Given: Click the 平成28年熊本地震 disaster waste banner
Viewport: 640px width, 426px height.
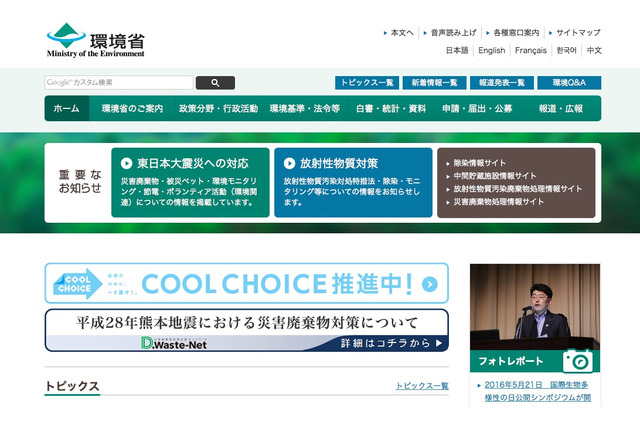Looking at the screenshot, I should pos(247,331).
